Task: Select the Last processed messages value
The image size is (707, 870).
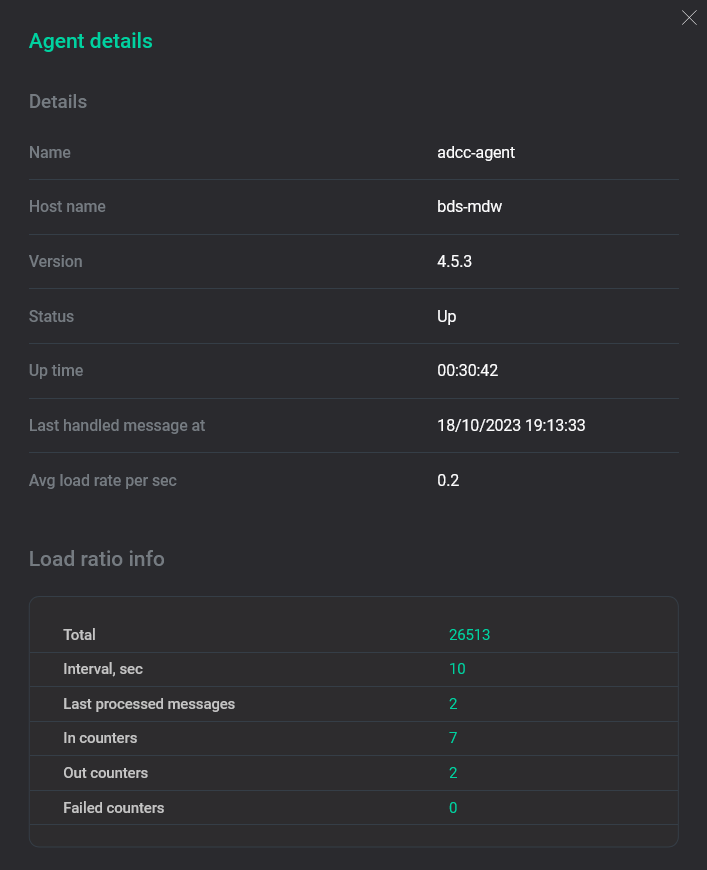Action: pos(453,703)
